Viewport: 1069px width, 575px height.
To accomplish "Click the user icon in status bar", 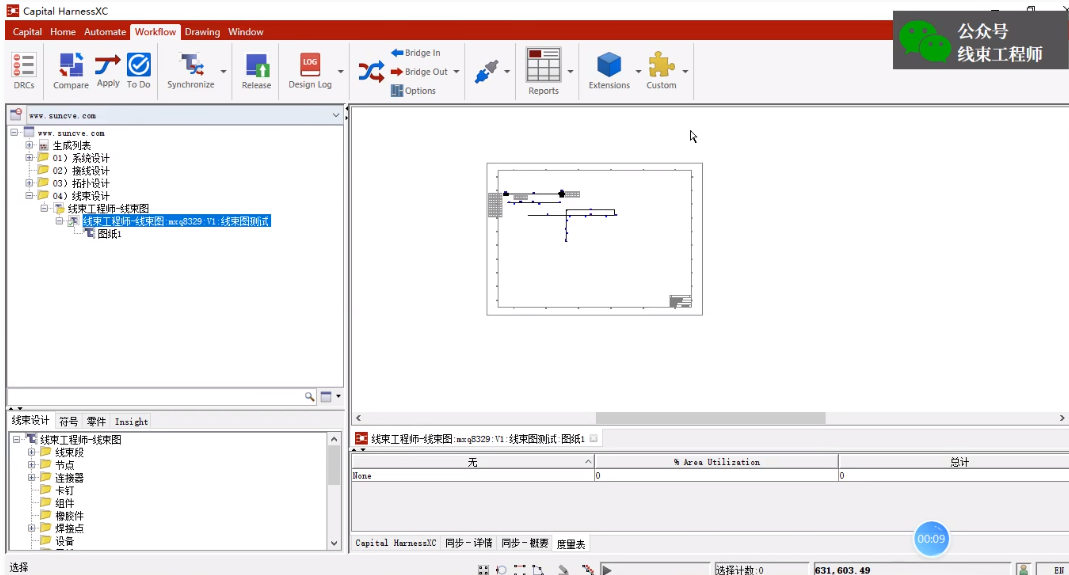I will 1023,569.
